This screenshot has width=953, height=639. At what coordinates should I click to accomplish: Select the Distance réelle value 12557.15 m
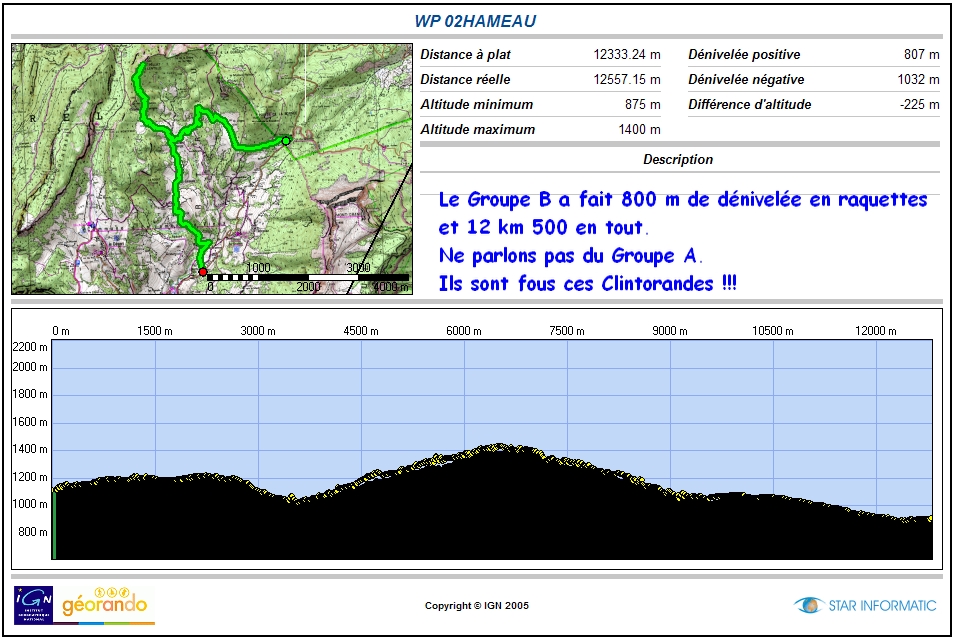[x=627, y=80]
